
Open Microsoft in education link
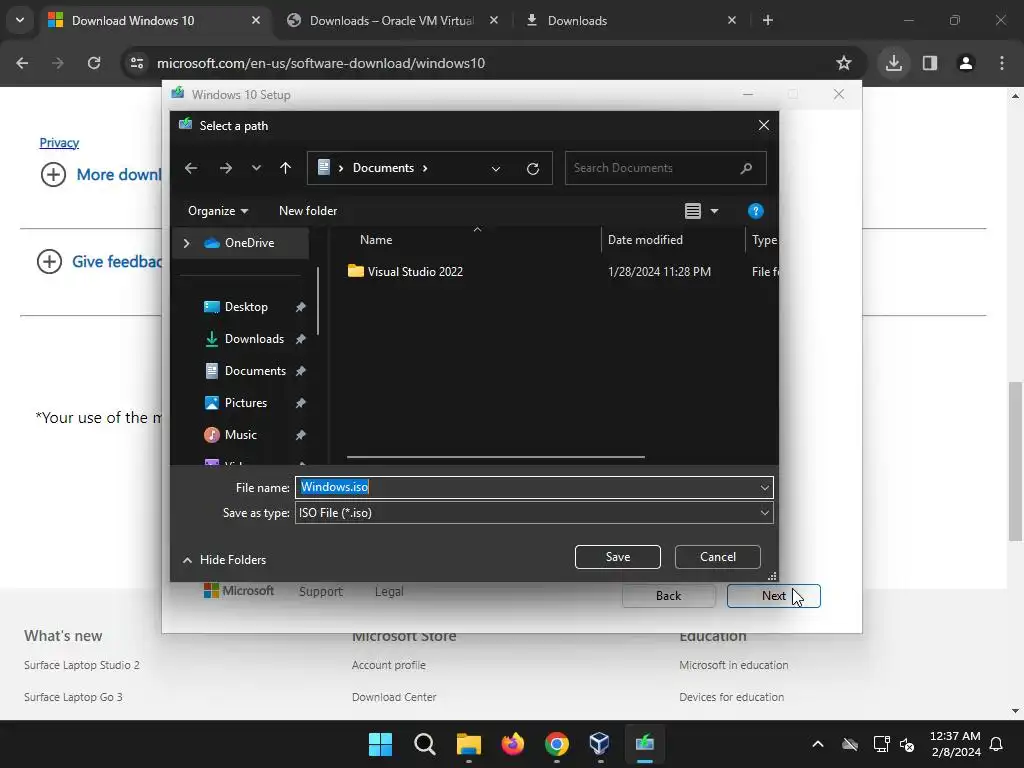click(733, 665)
